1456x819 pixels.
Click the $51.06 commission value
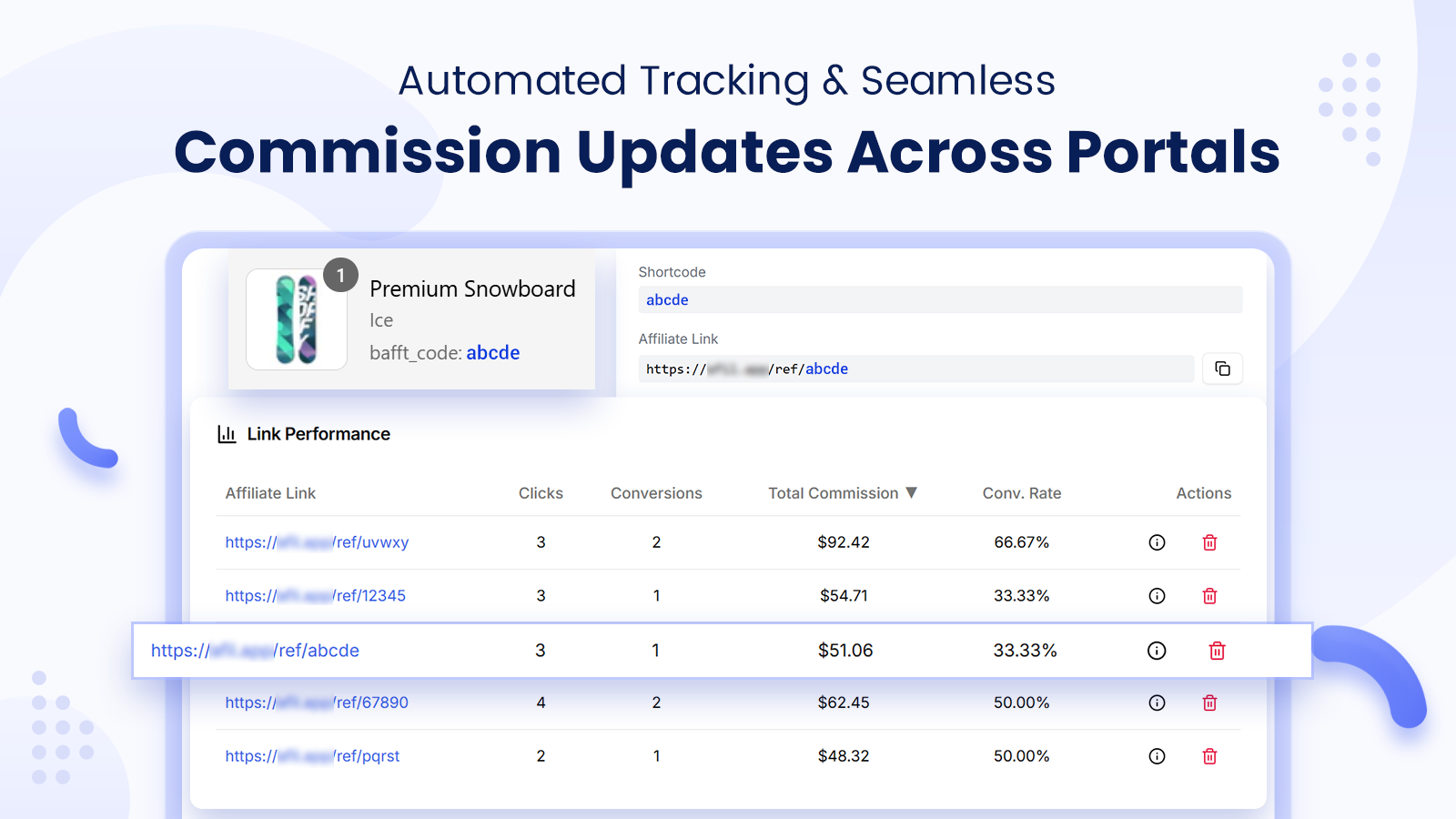pyautogui.click(x=845, y=651)
